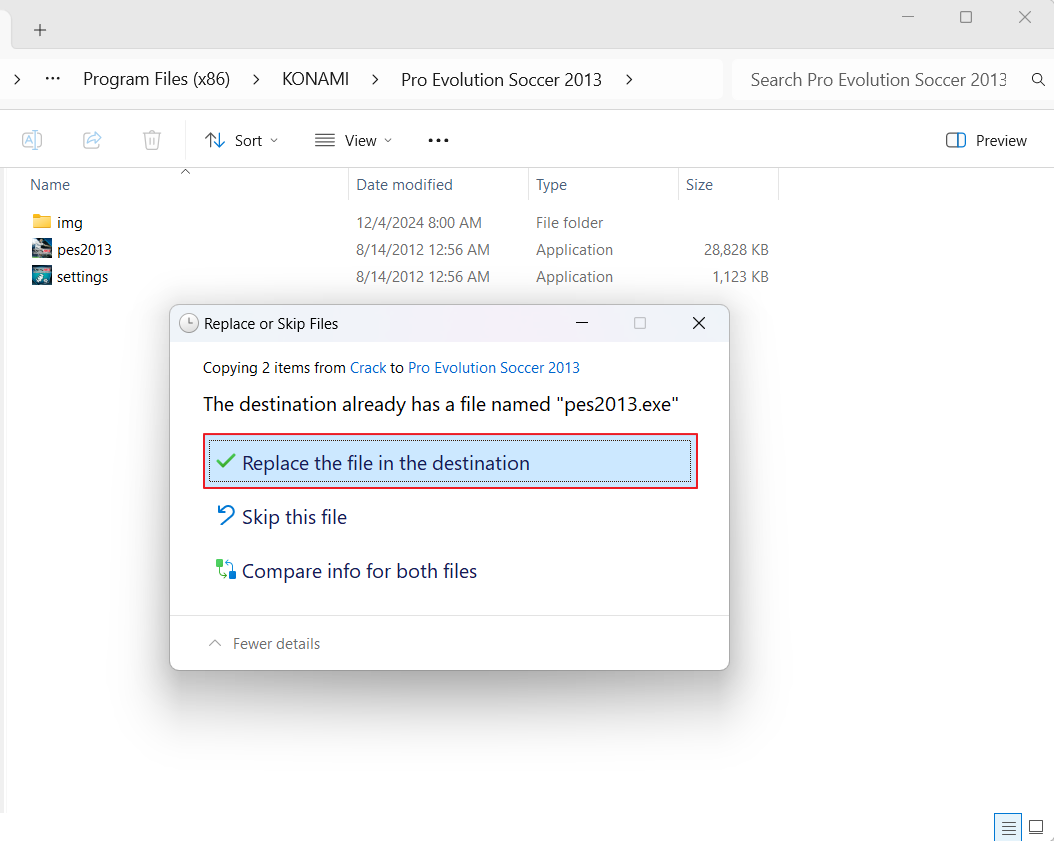The width and height of the screenshot is (1054, 841).
Task: Select the settings application icon
Action: (42, 275)
